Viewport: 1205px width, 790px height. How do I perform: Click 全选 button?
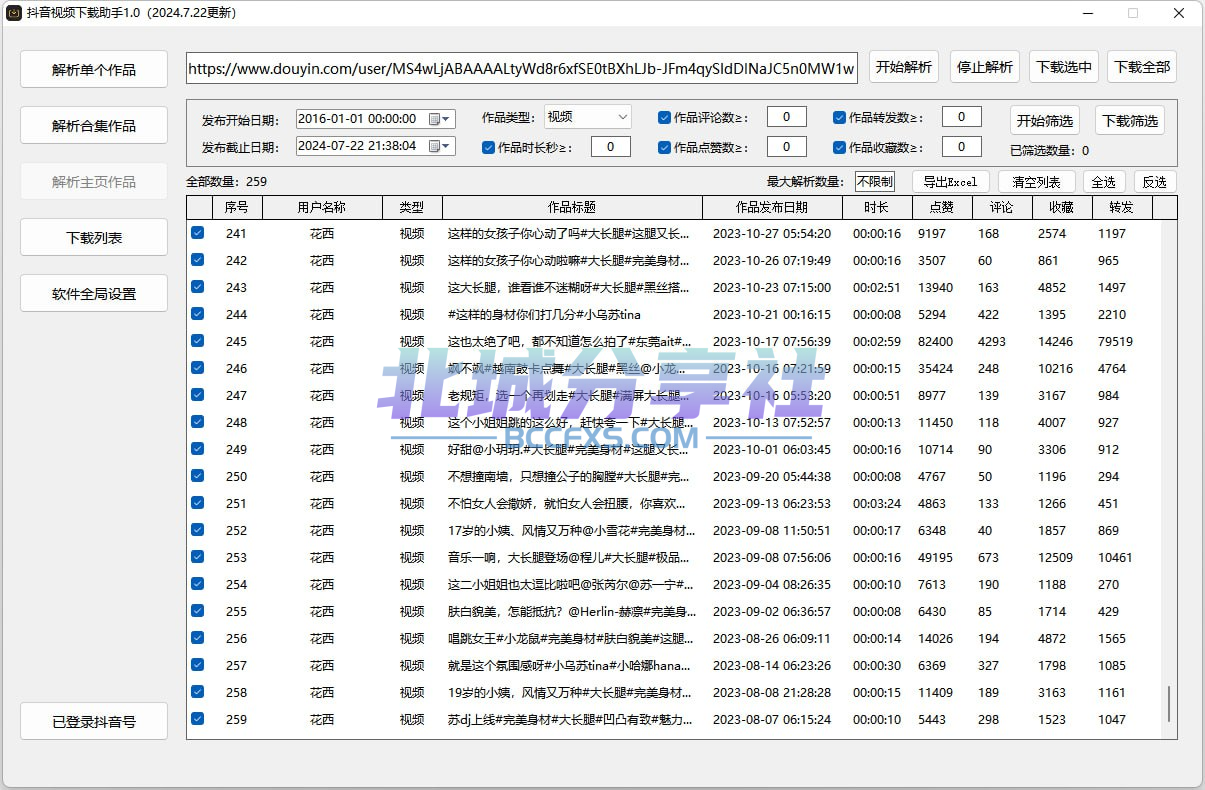(1103, 182)
